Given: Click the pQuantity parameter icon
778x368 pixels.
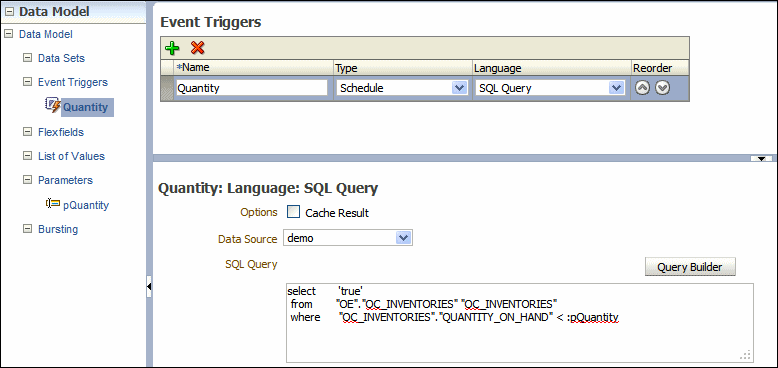Looking at the screenshot, I should pos(53,203).
